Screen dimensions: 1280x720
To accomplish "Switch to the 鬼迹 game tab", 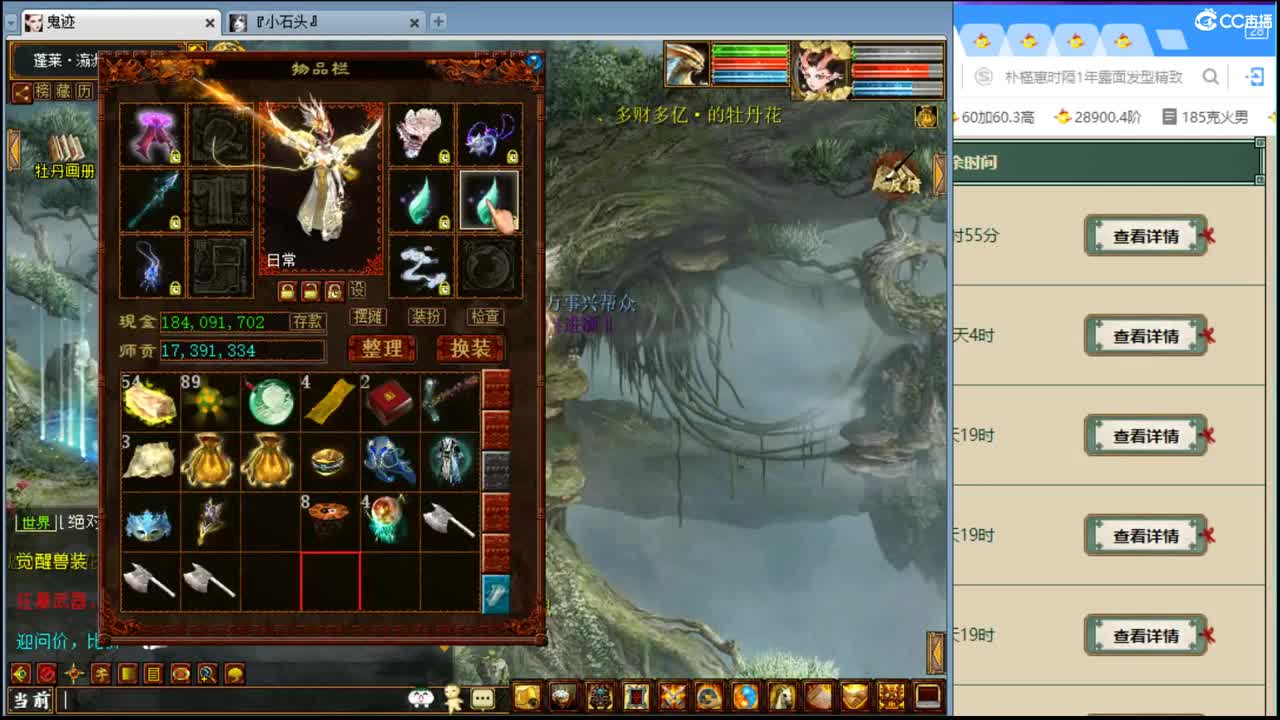I will (120, 22).
